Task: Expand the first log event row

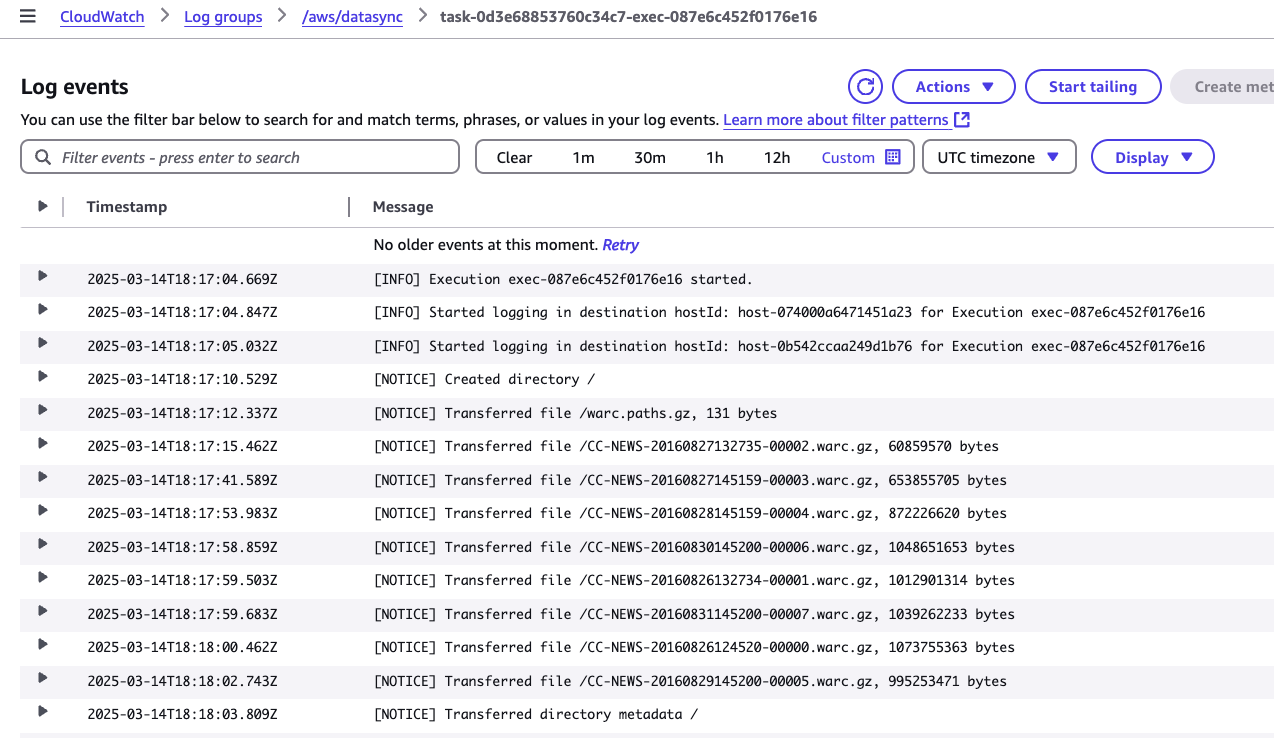Action: [x=42, y=278]
